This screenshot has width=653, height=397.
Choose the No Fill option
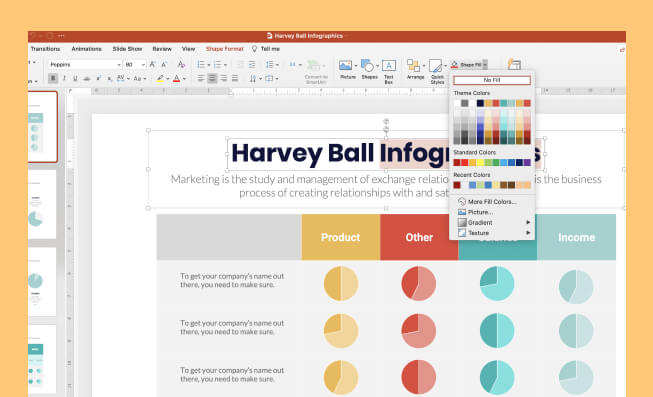tap(492, 80)
